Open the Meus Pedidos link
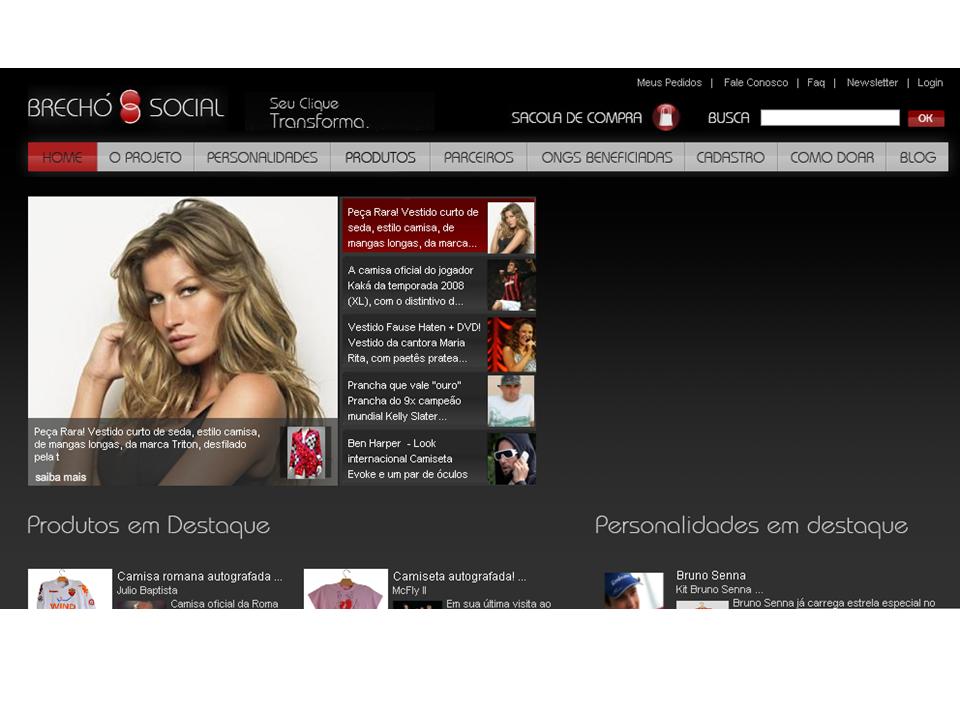Image resolution: width=960 pixels, height=720 pixels. pos(669,83)
